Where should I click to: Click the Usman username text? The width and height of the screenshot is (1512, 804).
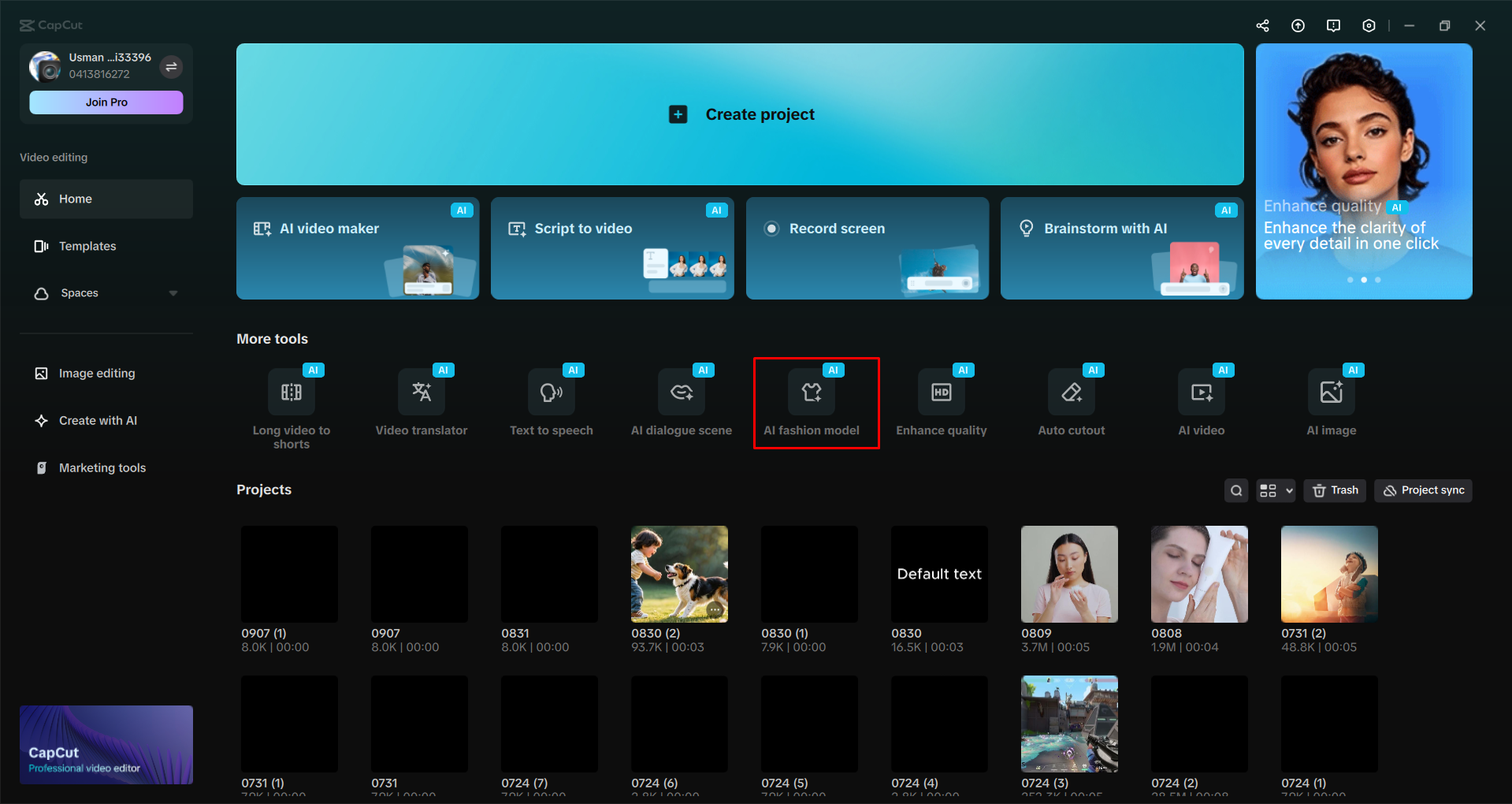click(110, 58)
